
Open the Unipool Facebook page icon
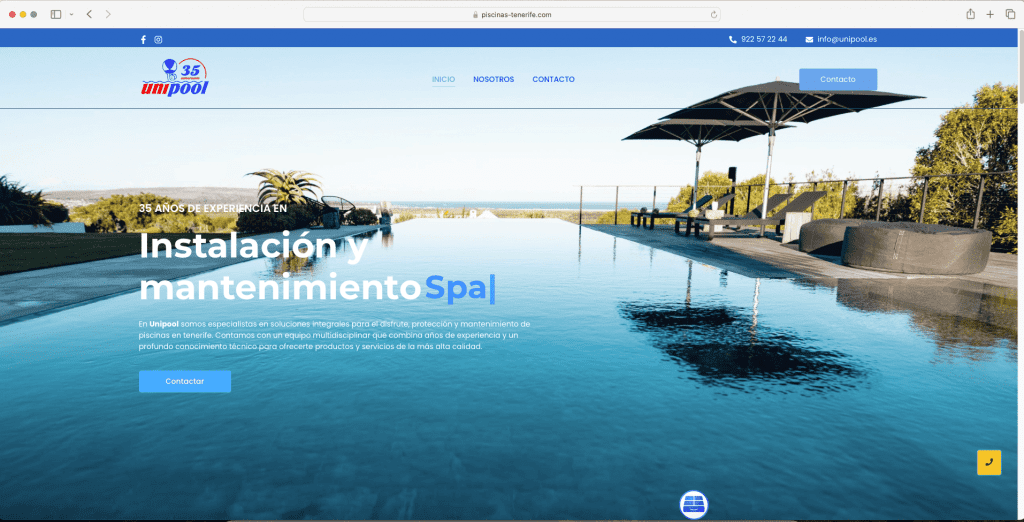click(x=143, y=39)
